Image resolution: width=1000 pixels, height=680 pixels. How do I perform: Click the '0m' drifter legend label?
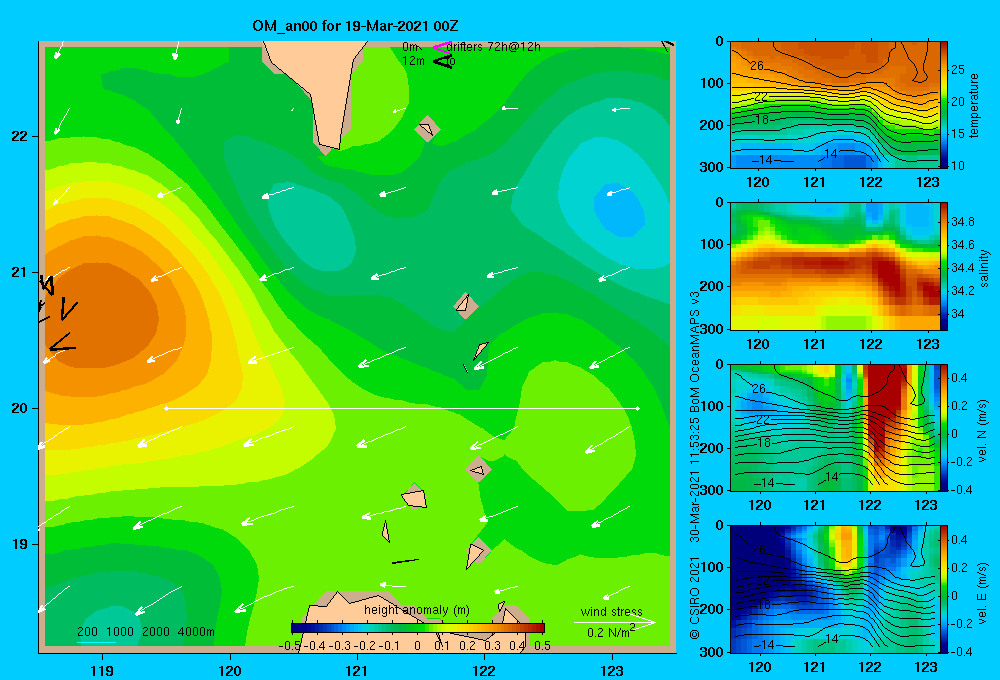411,47
